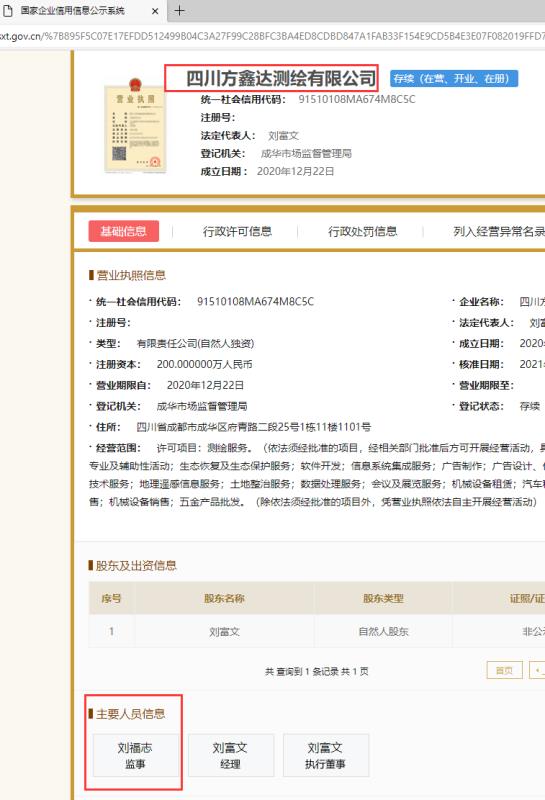Go to first page with 首页 button
Screen dimensions: 545x800
[505, 670]
